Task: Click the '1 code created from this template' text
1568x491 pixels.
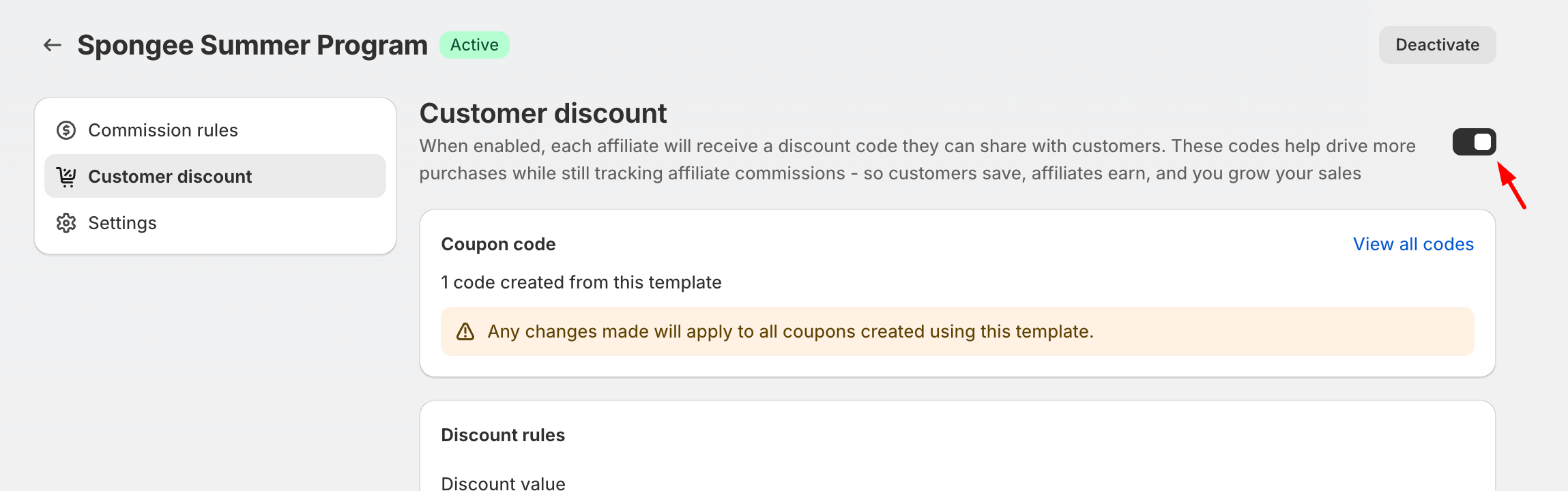Action: coord(581,282)
